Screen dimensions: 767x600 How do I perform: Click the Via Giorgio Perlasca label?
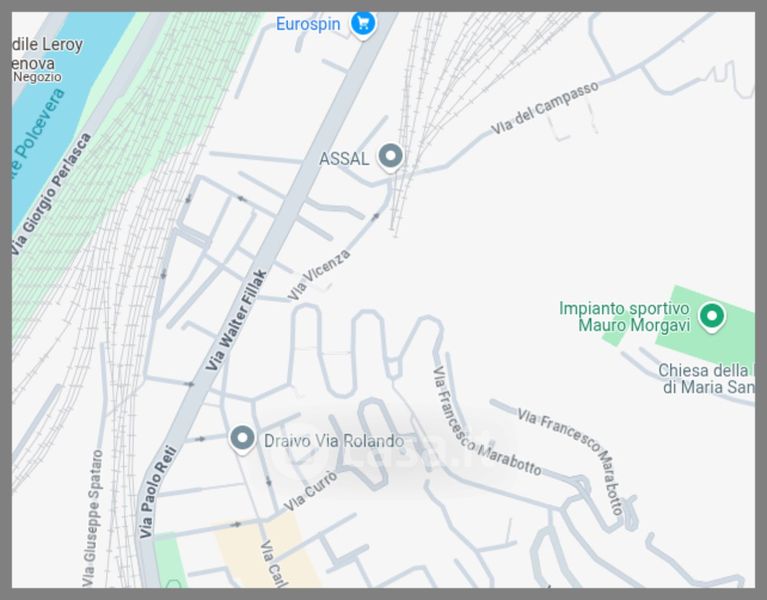point(51,194)
